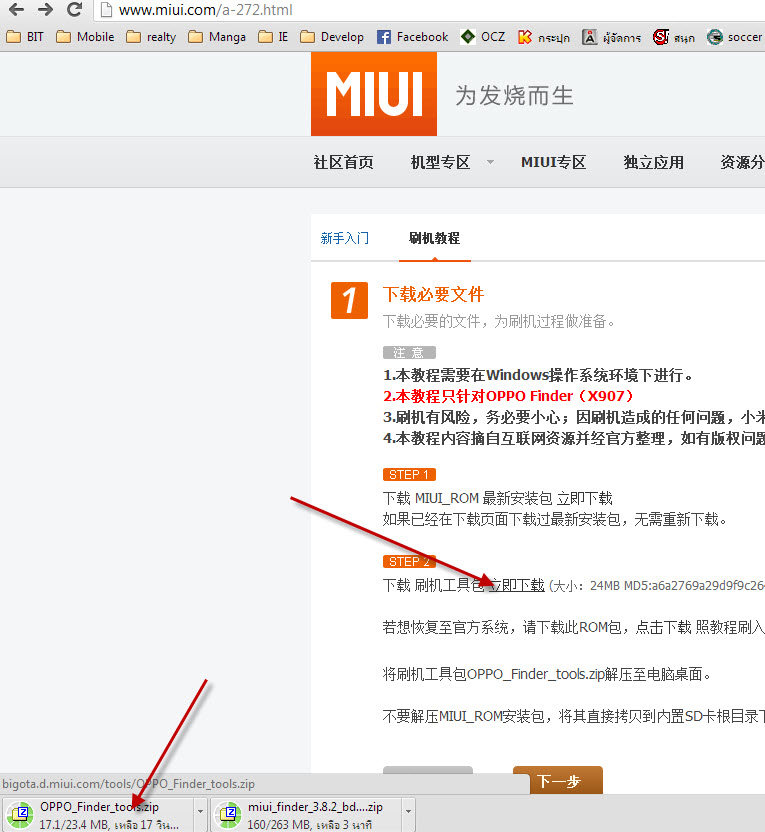
Task: Click the orange STEP 1 label
Action: coord(409,474)
